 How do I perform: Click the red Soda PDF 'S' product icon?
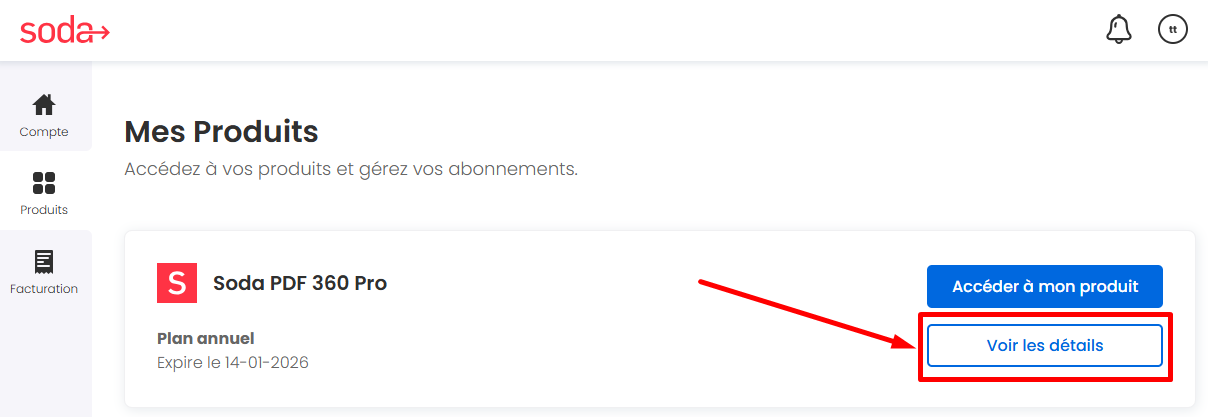click(177, 283)
